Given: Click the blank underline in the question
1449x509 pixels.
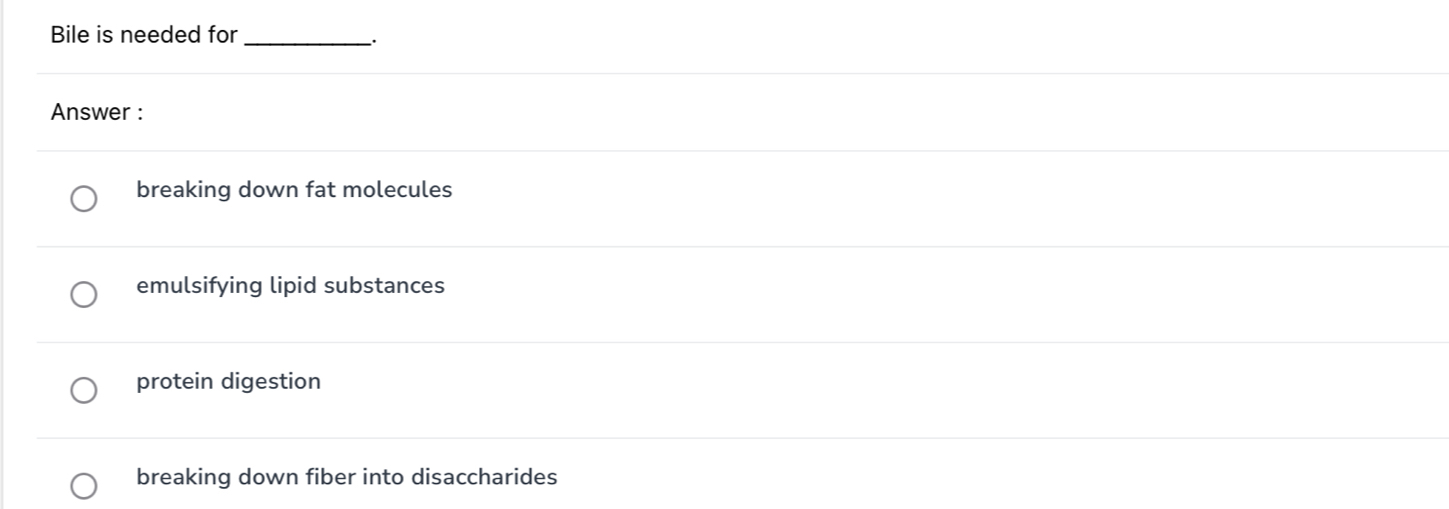Looking at the screenshot, I should (306, 38).
